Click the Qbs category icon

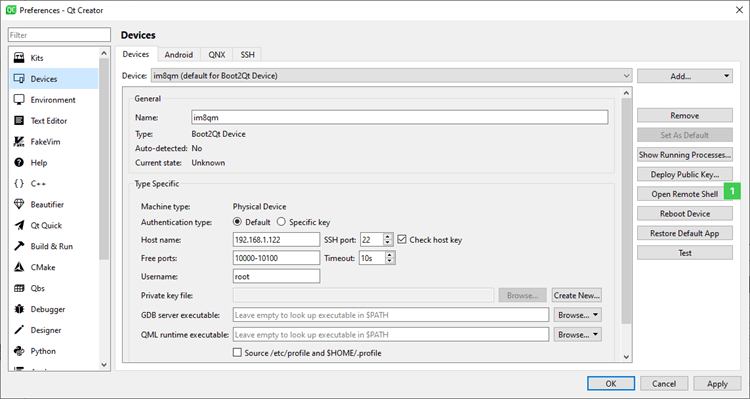coord(19,289)
